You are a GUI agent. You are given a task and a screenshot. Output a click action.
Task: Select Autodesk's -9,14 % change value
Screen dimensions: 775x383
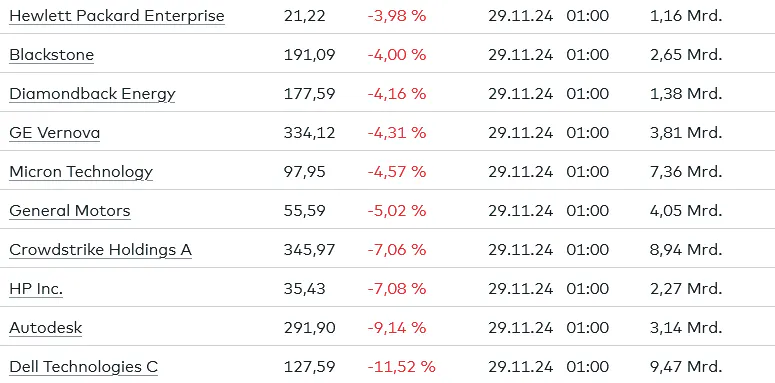(x=396, y=328)
